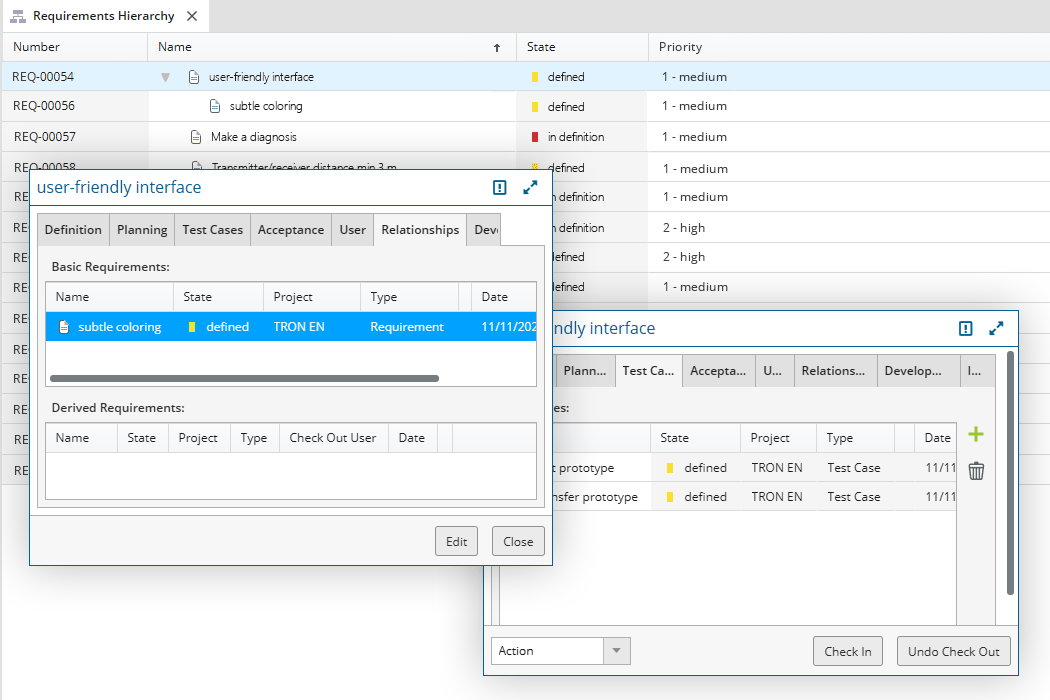1050x700 pixels.
Task: Expand the front dialog with the arrows icon
Action: pos(530,187)
